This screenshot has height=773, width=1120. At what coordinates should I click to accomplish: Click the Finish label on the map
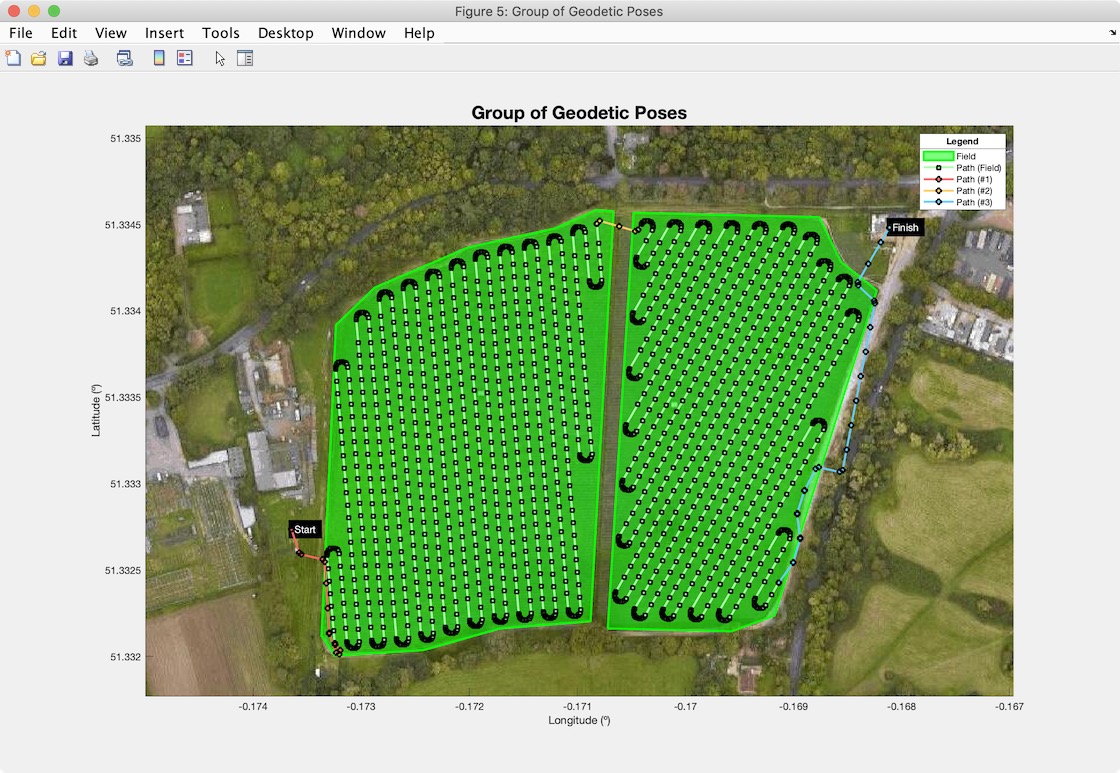(x=905, y=228)
